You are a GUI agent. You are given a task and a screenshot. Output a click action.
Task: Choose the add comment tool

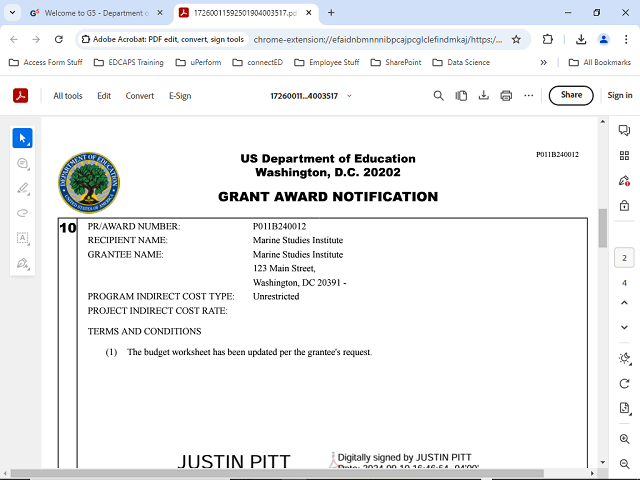(22, 163)
